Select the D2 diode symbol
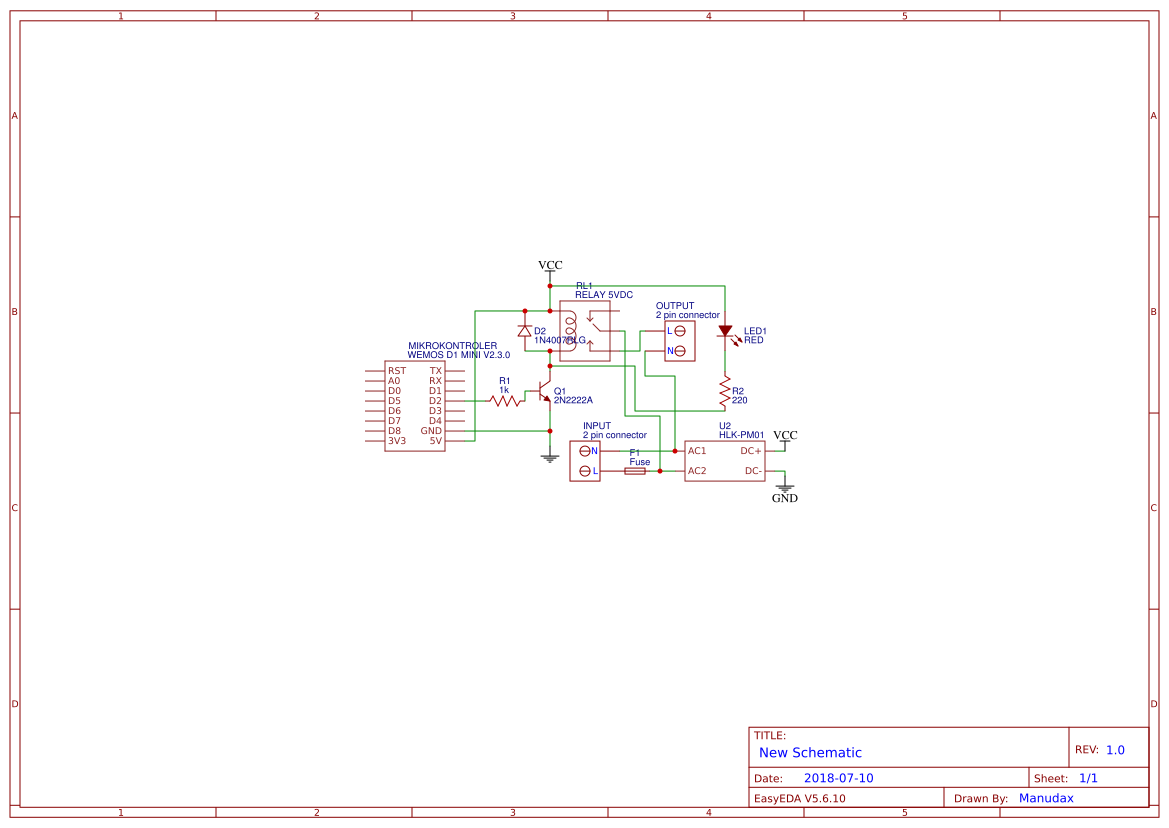This screenshot has width=1169, height=828. click(x=524, y=330)
